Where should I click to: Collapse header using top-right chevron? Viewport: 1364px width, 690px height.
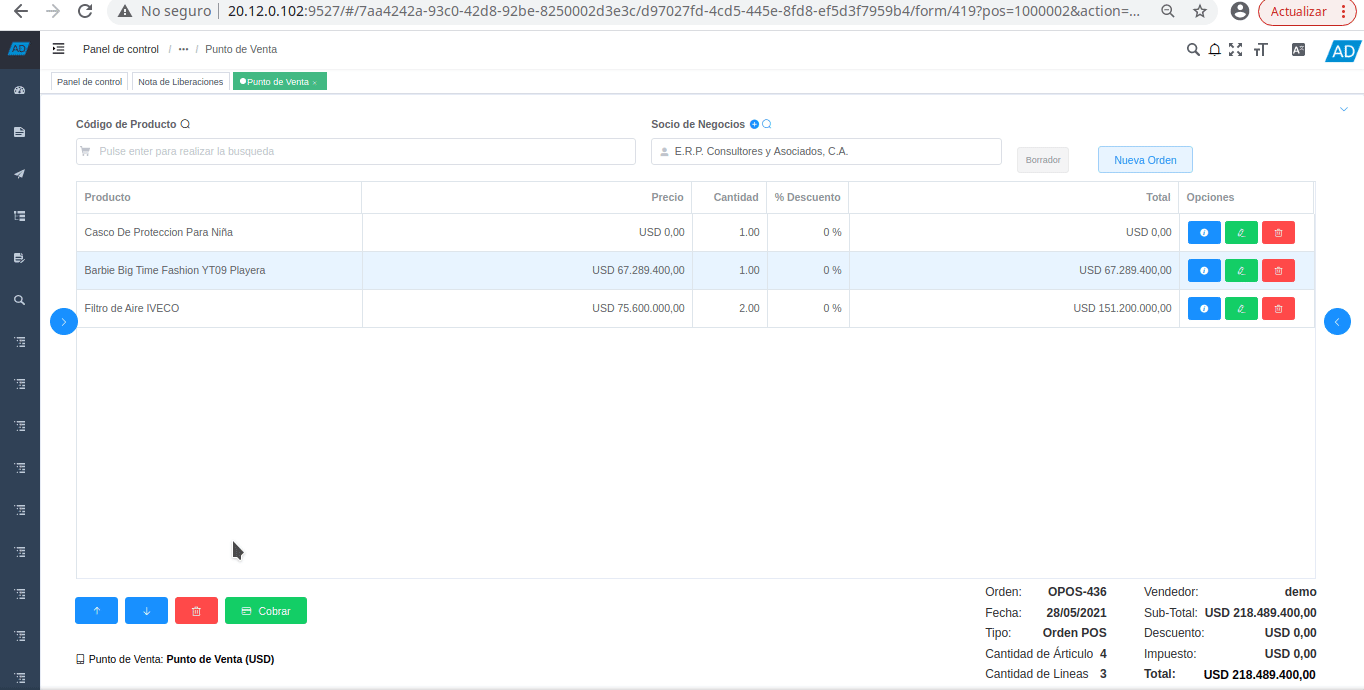pos(1343,109)
